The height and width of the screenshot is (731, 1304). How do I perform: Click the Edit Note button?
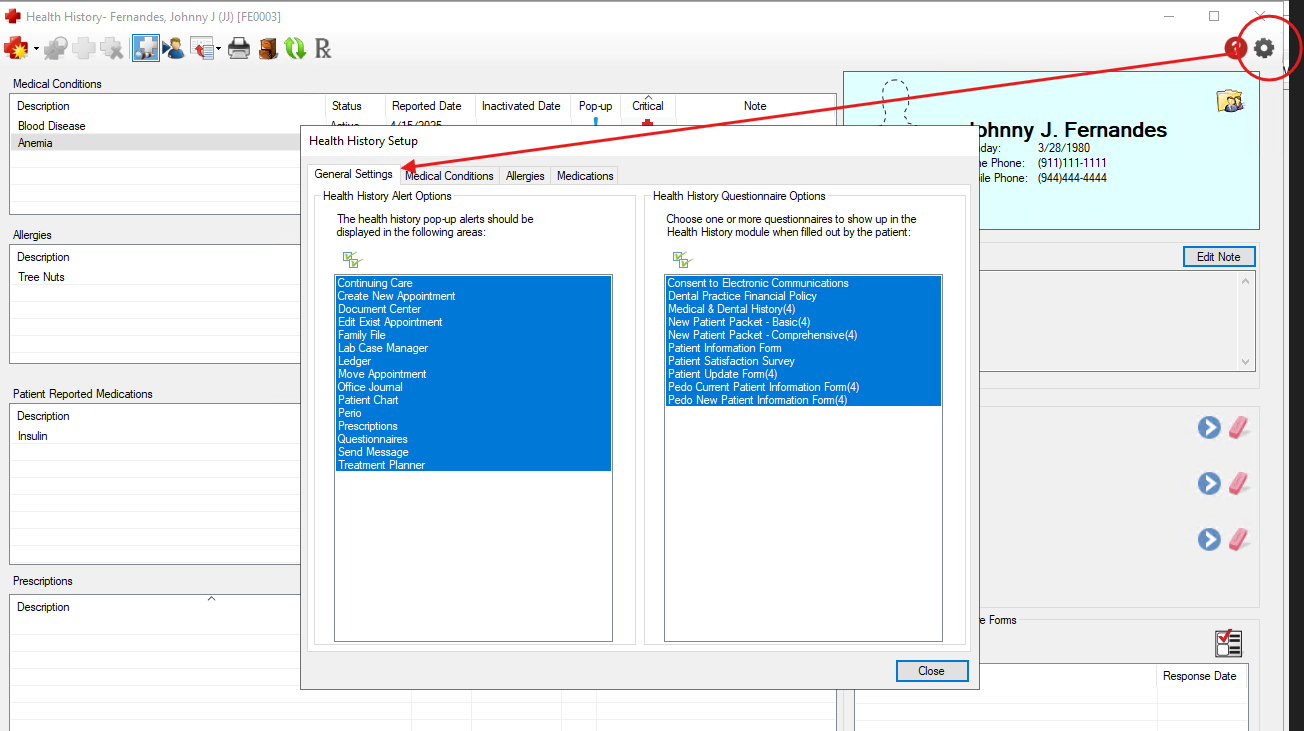point(1218,257)
